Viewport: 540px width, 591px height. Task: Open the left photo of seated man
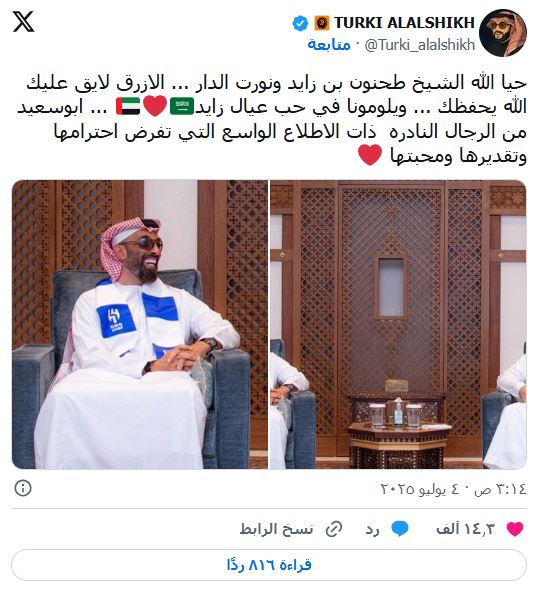point(140,325)
